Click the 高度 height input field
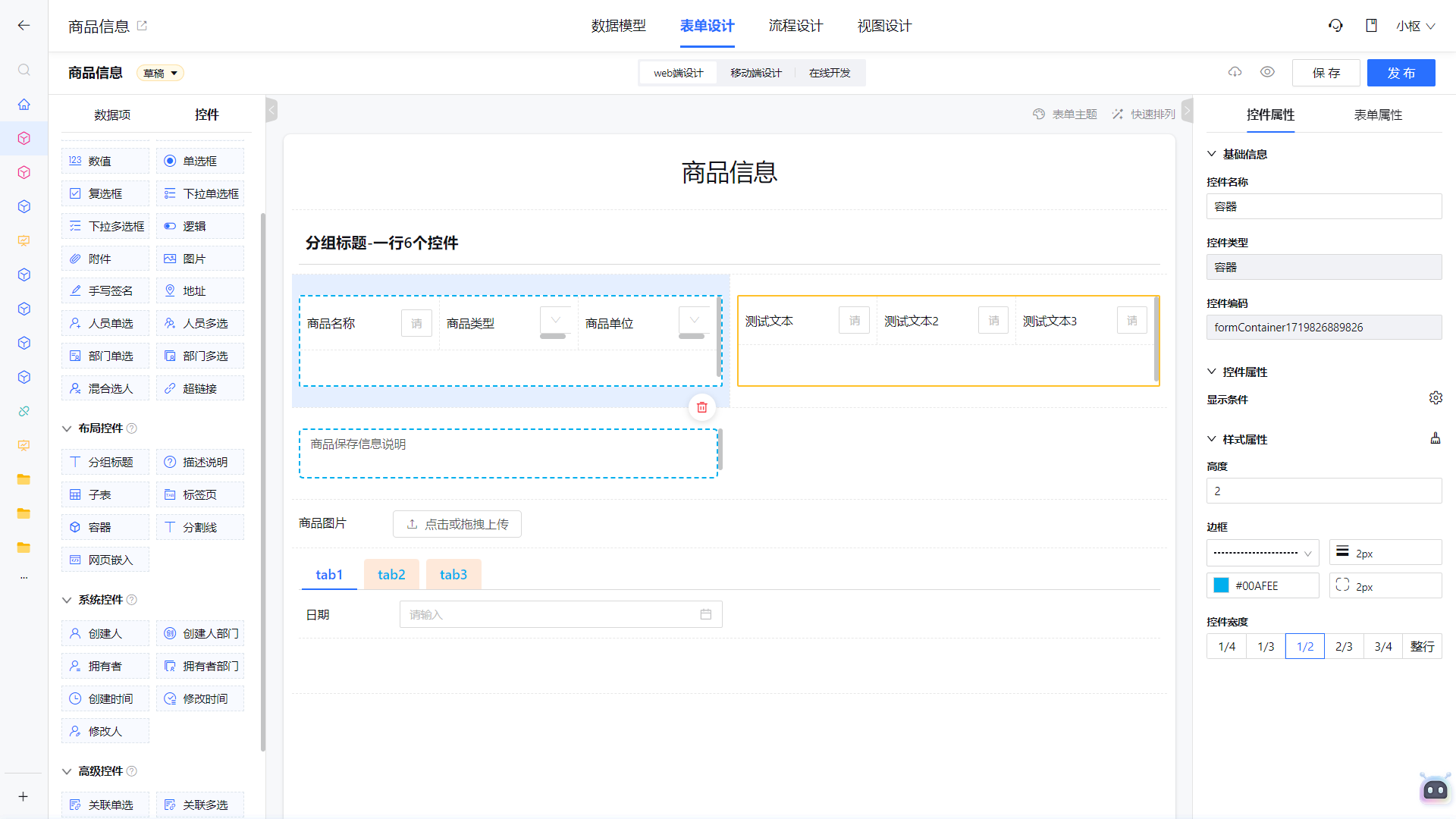The height and width of the screenshot is (819, 1456). (1324, 491)
